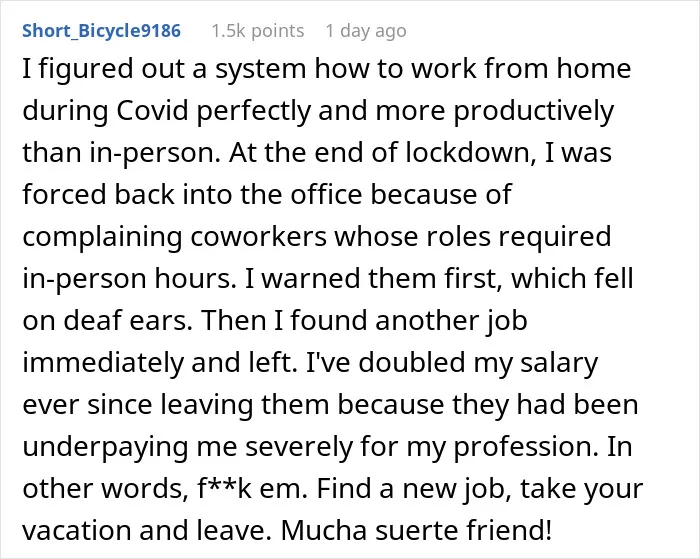This screenshot has height=559, width=700.
Task: Click the censored word f**k in comment
Action: (x=224, y=488)
